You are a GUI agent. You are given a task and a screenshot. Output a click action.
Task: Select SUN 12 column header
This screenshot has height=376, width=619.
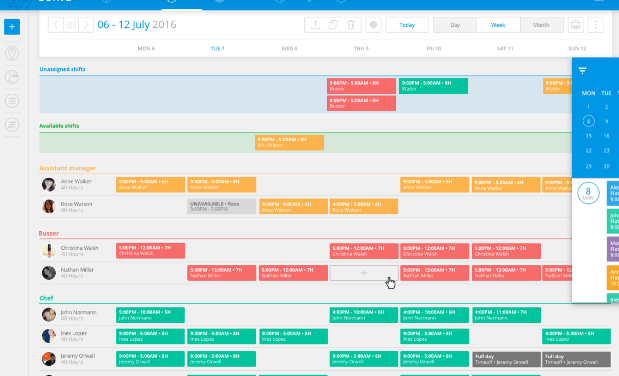click(x=577, y=49)
